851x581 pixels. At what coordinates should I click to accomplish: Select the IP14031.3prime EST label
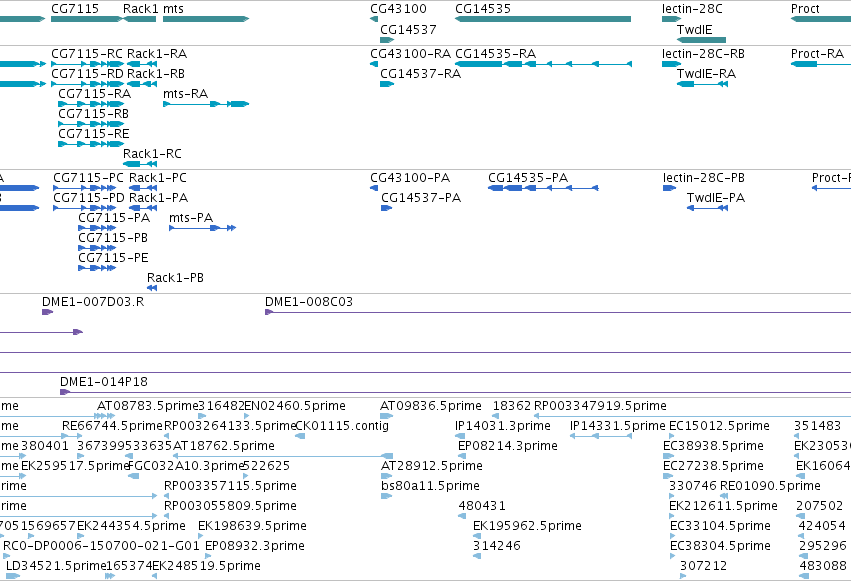tap(503, 426)
